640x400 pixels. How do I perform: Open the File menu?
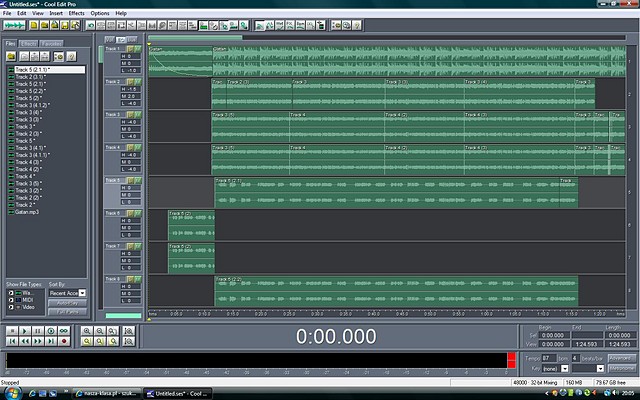click(7, 13)
